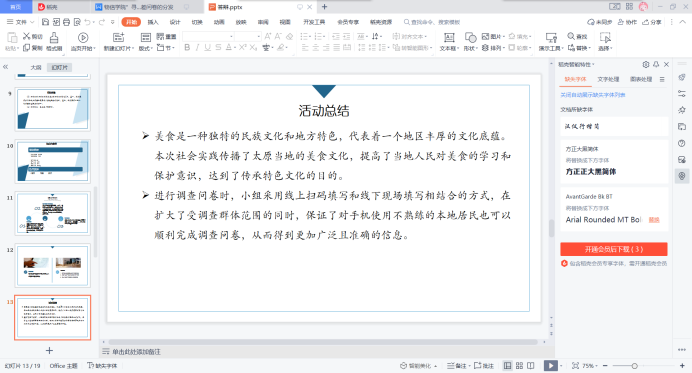The height and width of the screenshot is (373, 692).
Task: Start slideshow from the current slide icon
Action: [83, 38]
